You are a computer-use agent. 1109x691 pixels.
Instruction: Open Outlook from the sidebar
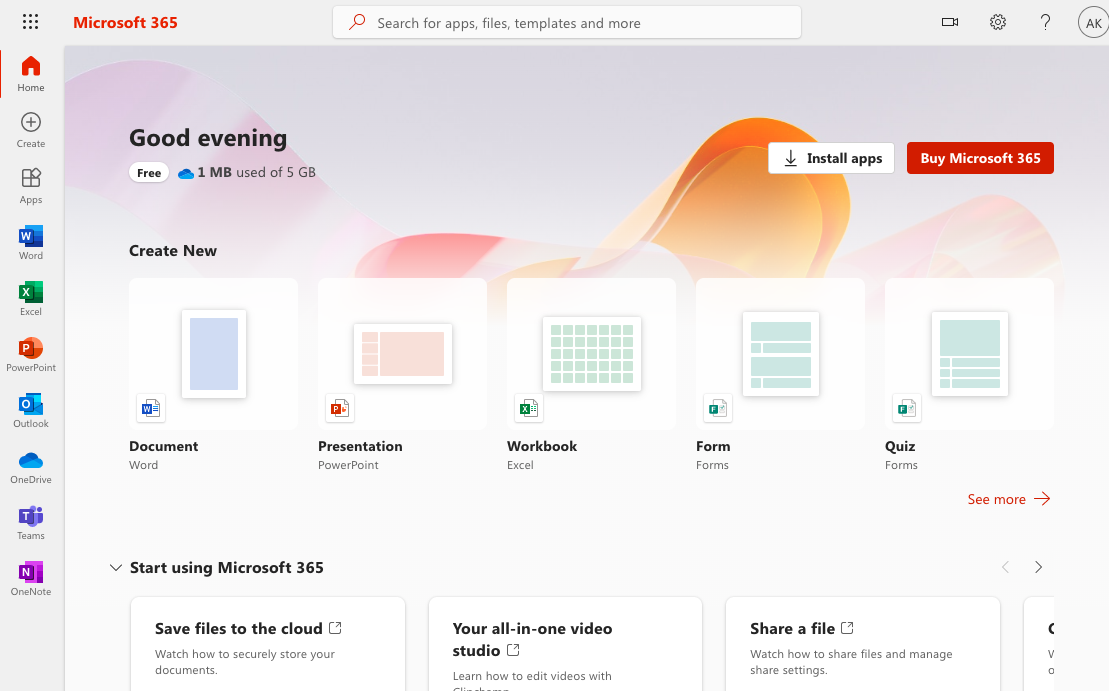click(x=31, y=410)
